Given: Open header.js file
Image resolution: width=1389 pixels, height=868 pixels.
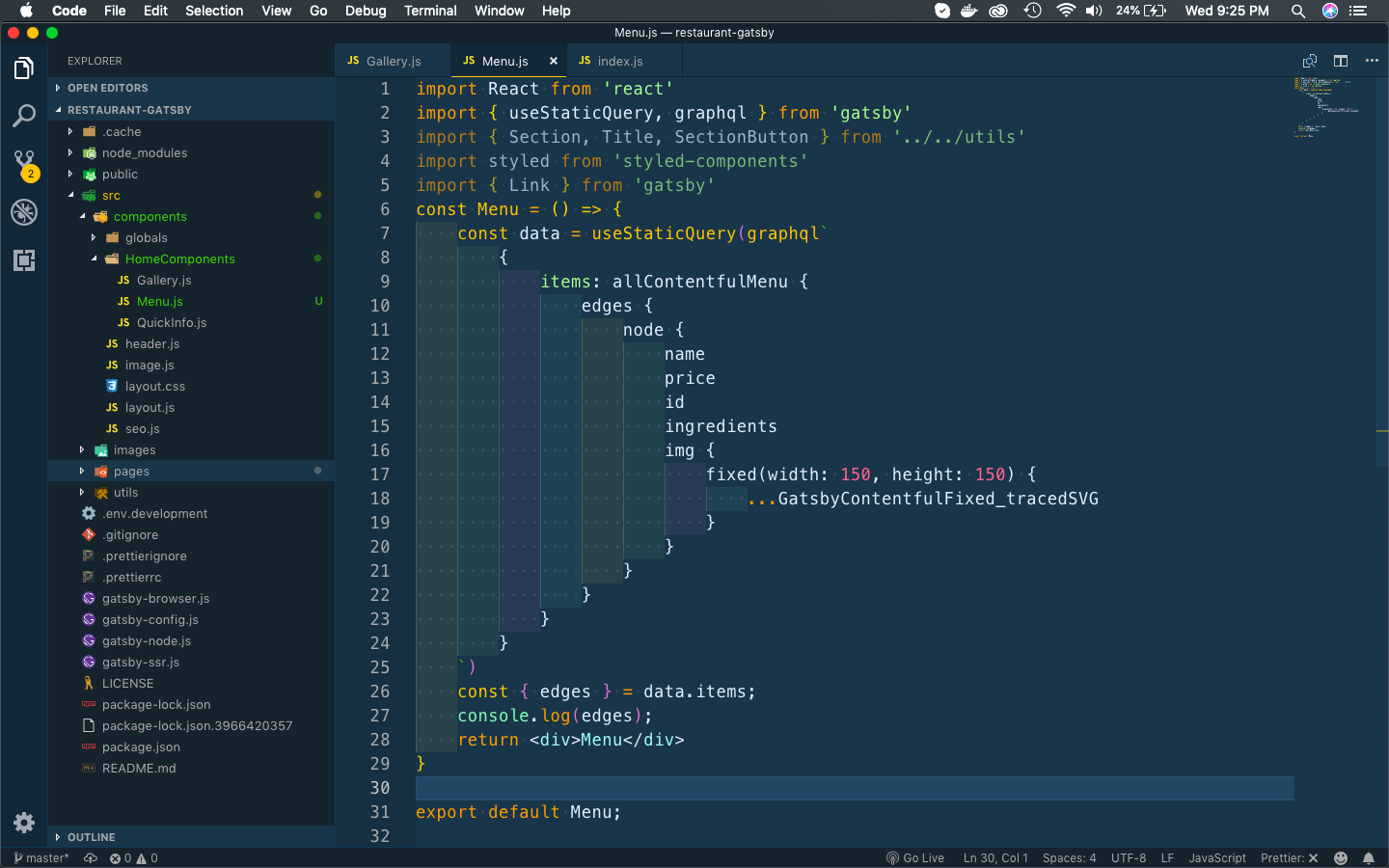Looking at the screenshot, I should tap(192, 344).
